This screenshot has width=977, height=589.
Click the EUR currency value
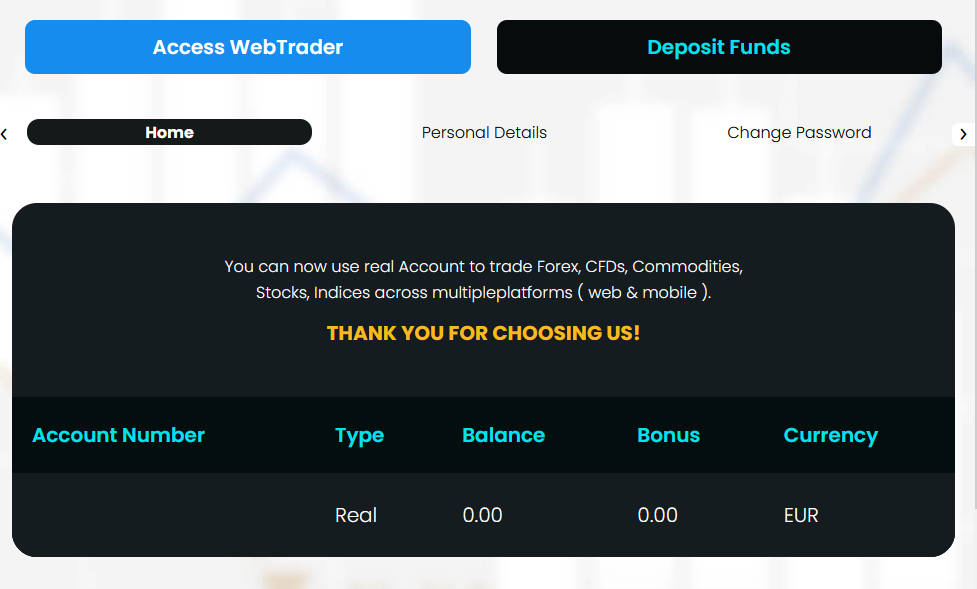801,515
